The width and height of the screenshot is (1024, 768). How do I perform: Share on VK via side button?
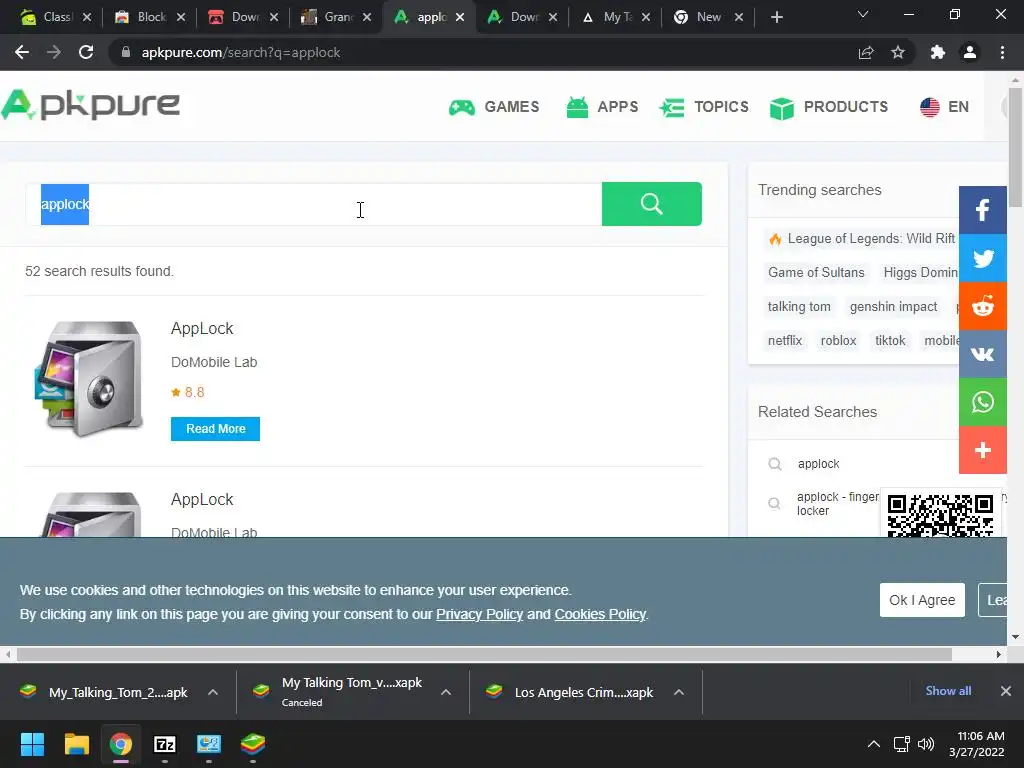[983, 354]
